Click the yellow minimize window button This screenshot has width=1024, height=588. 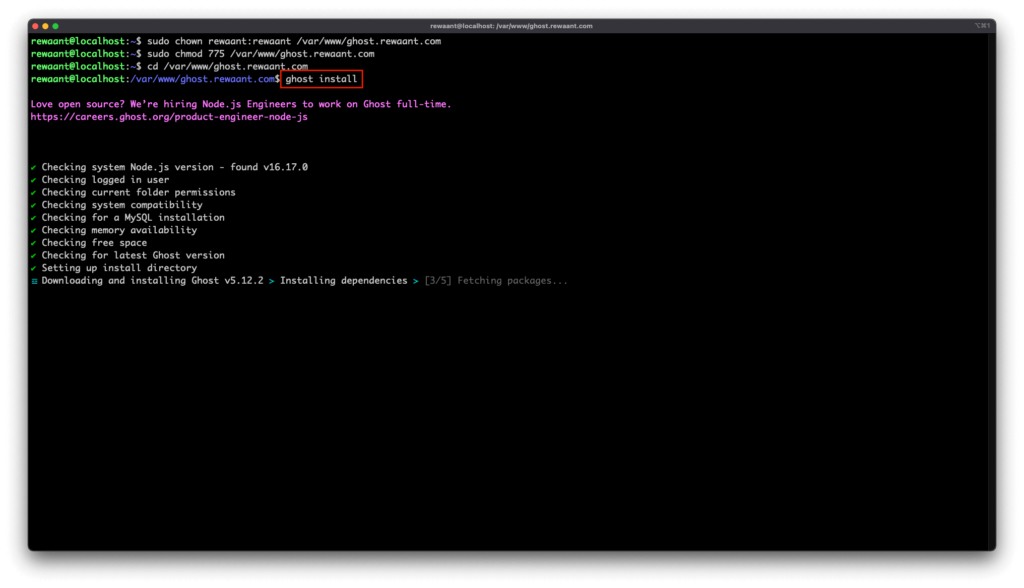click(45, 26)
